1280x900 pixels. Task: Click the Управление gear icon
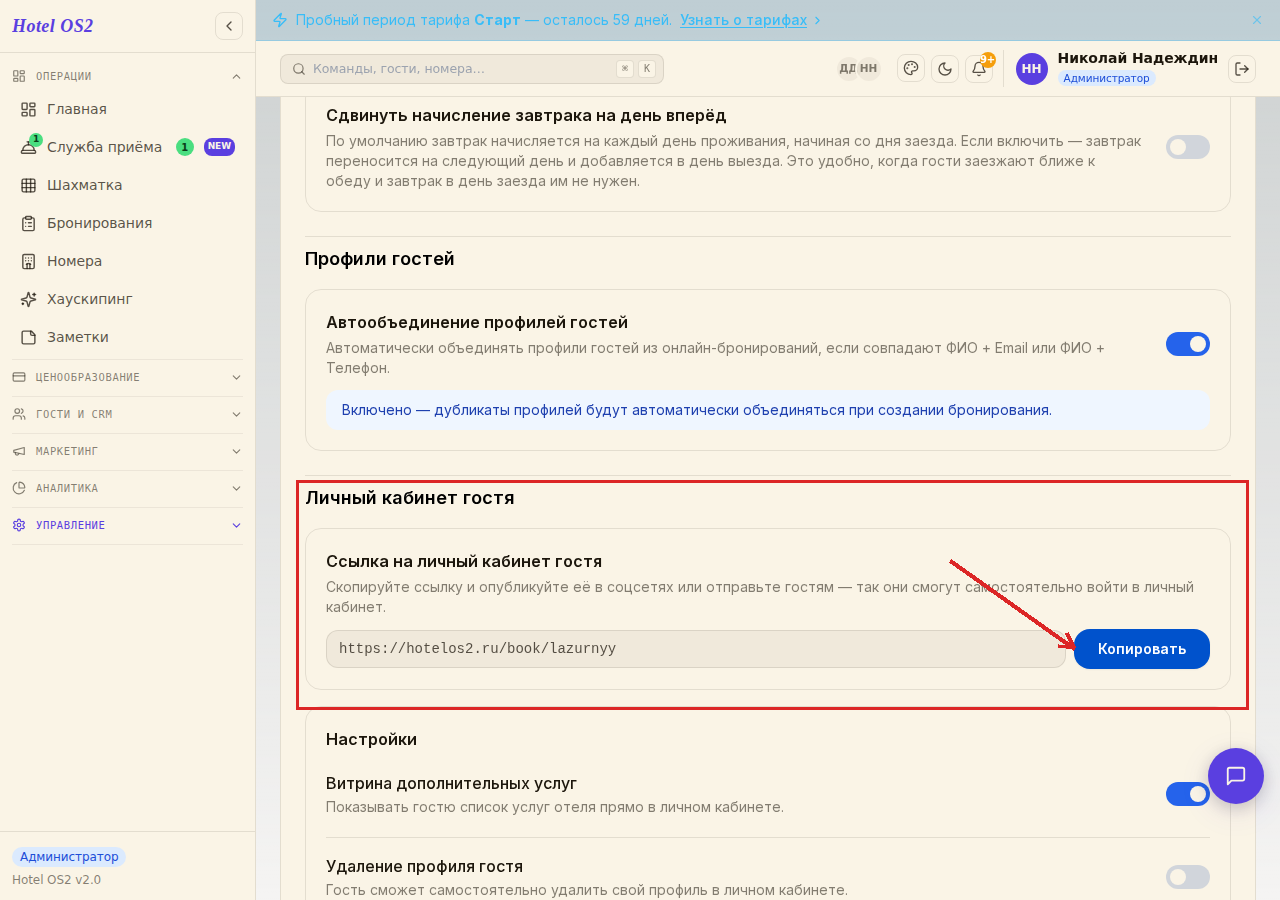click(x=19, y=525)
